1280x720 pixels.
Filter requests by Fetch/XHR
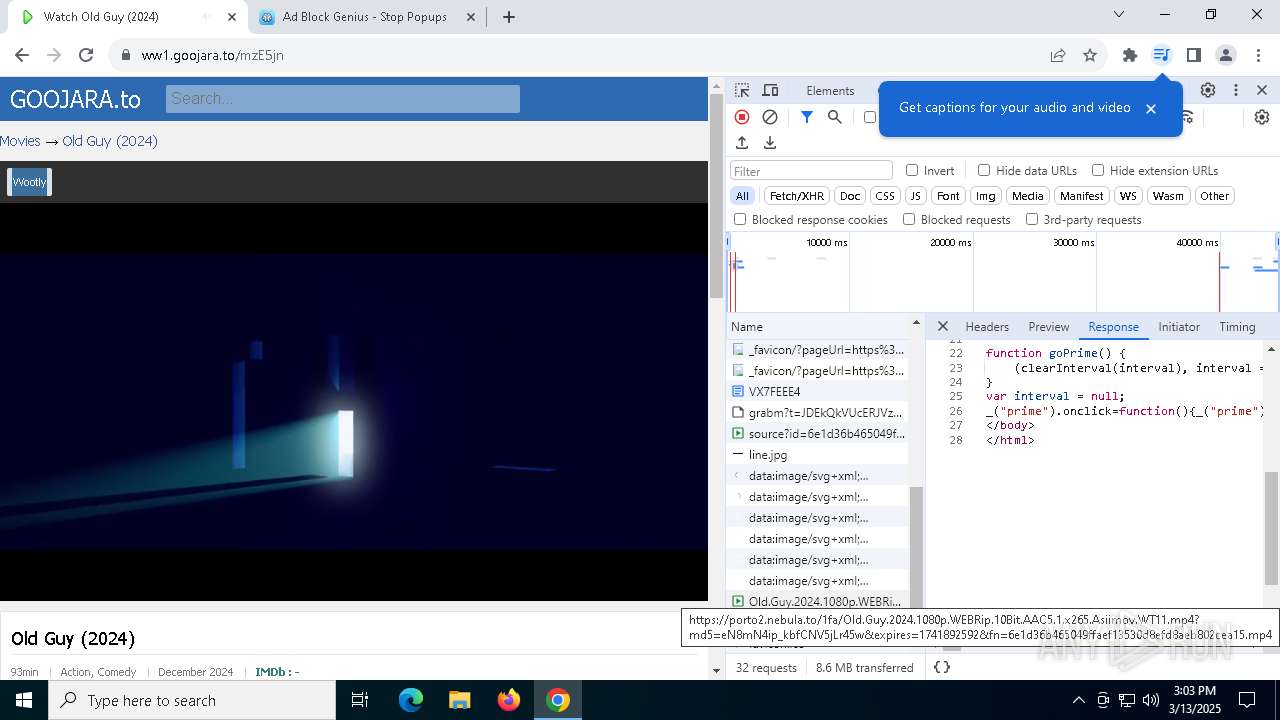797,196
